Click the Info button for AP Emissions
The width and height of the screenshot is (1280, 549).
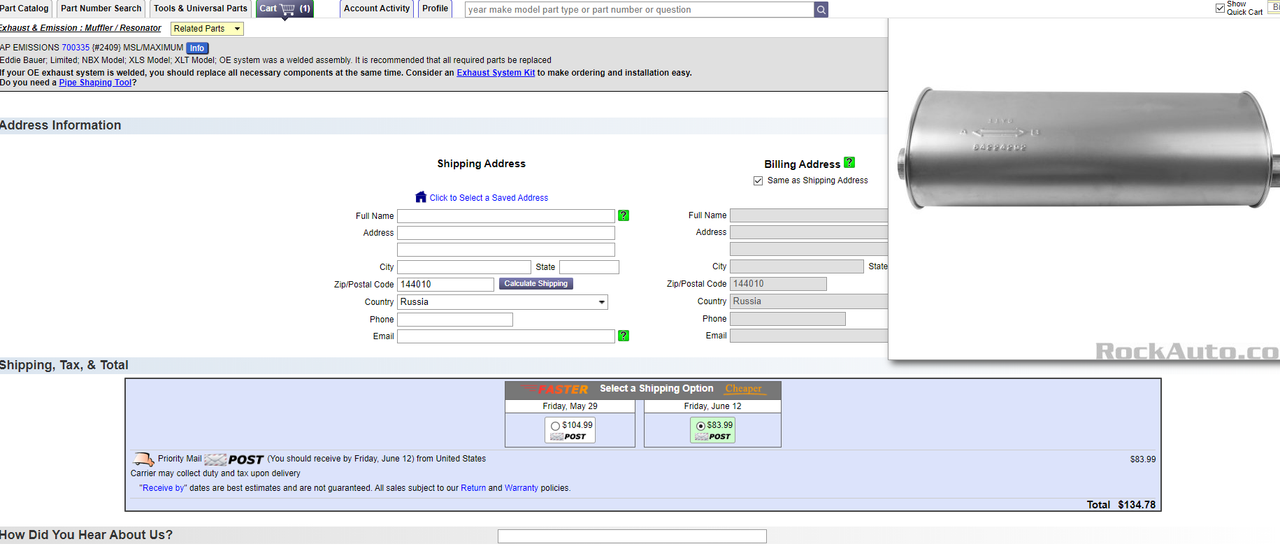click(x=197, y=48)
